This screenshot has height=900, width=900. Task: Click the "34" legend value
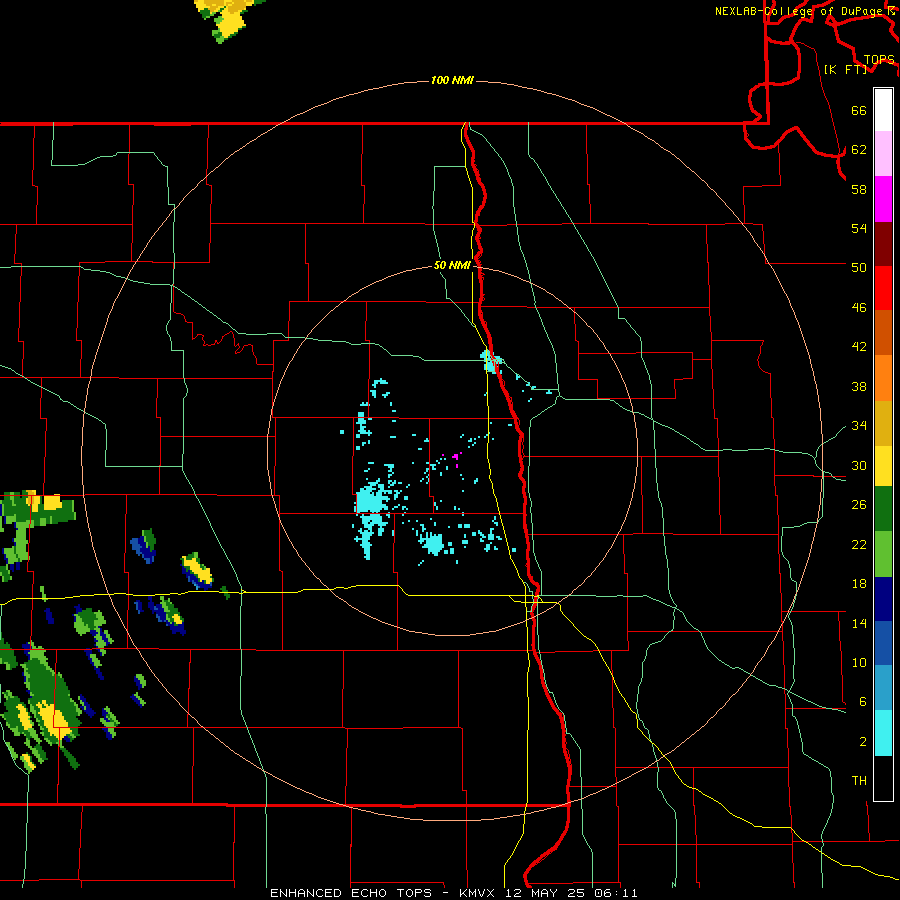click(x=859, y=425)
